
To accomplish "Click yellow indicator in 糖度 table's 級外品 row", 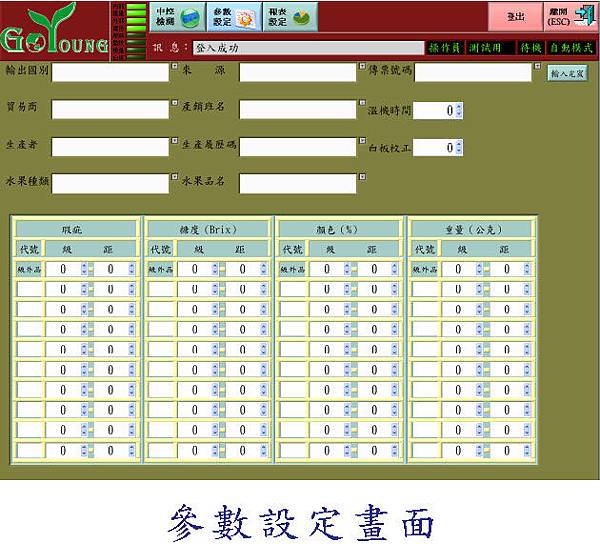I will 222,270.
